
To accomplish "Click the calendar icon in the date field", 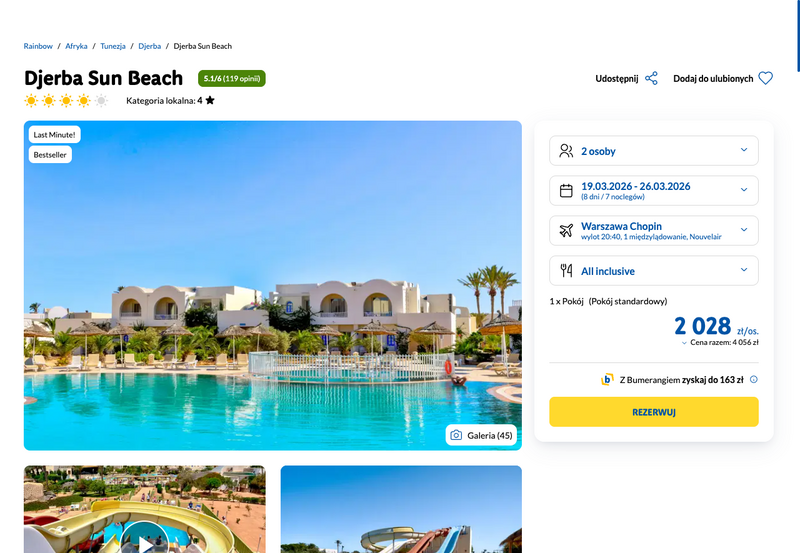I will click(x=566, y=191).
